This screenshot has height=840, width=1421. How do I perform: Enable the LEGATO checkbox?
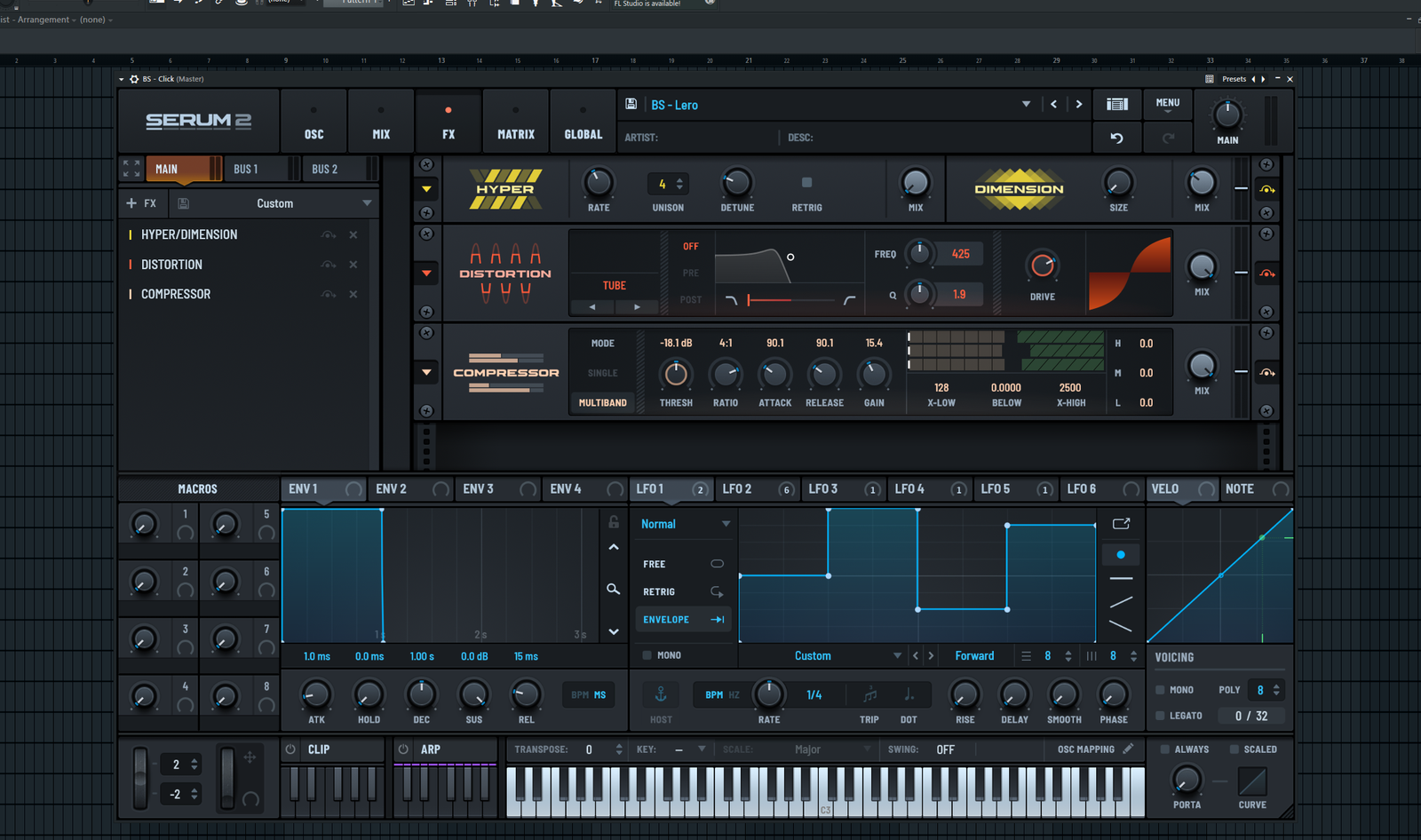pyautogui.click(x=1160, y=716)
